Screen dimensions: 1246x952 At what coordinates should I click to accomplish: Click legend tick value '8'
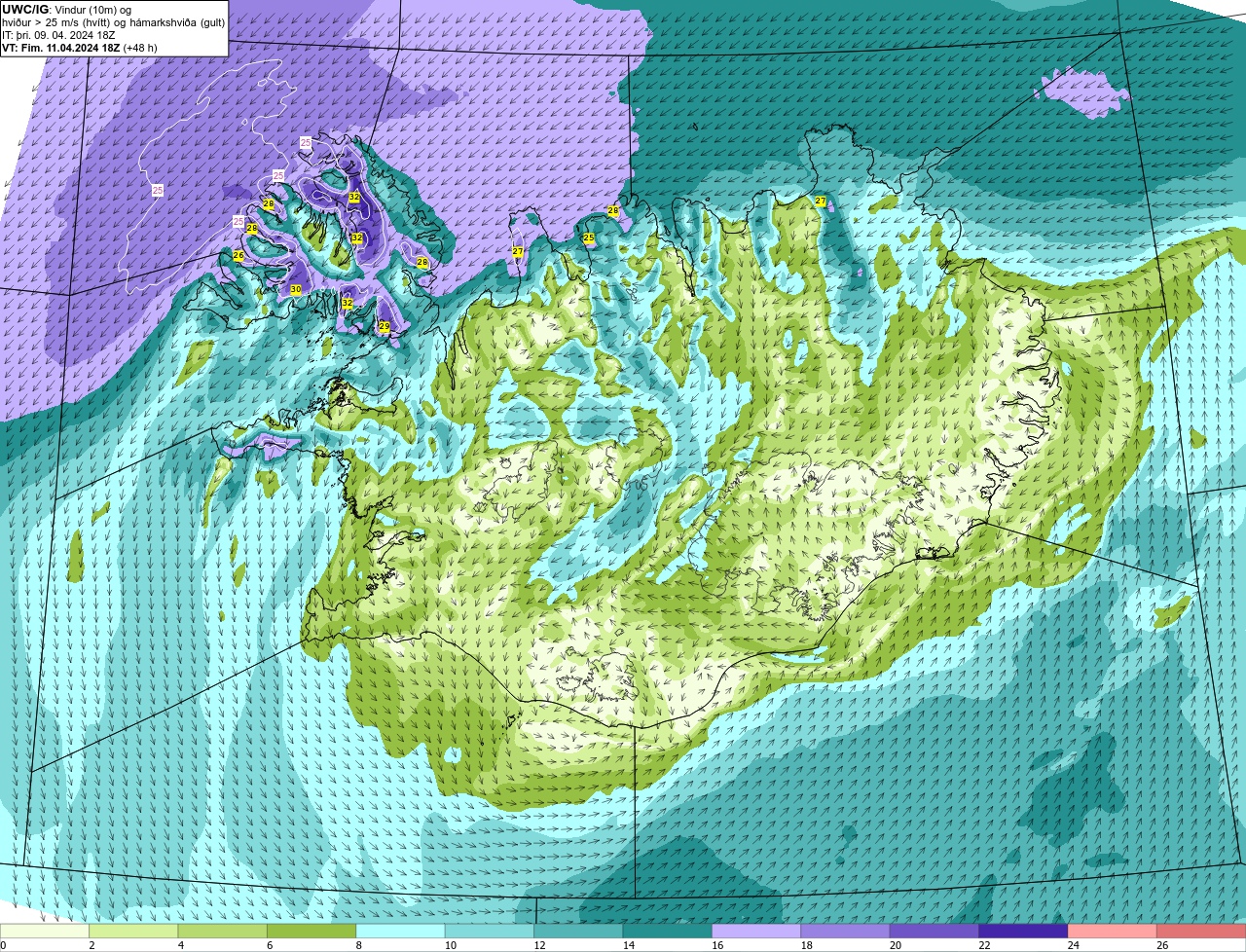pos(359,945)
